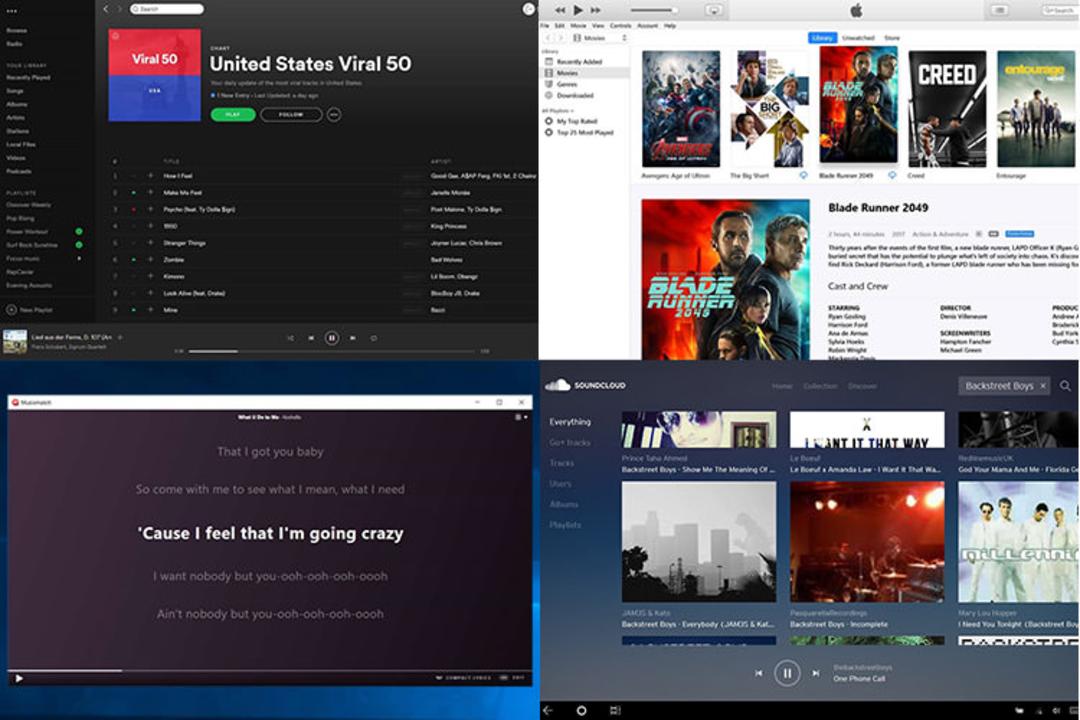Click Spotify's forward navigation arrow

pos(118,9)
